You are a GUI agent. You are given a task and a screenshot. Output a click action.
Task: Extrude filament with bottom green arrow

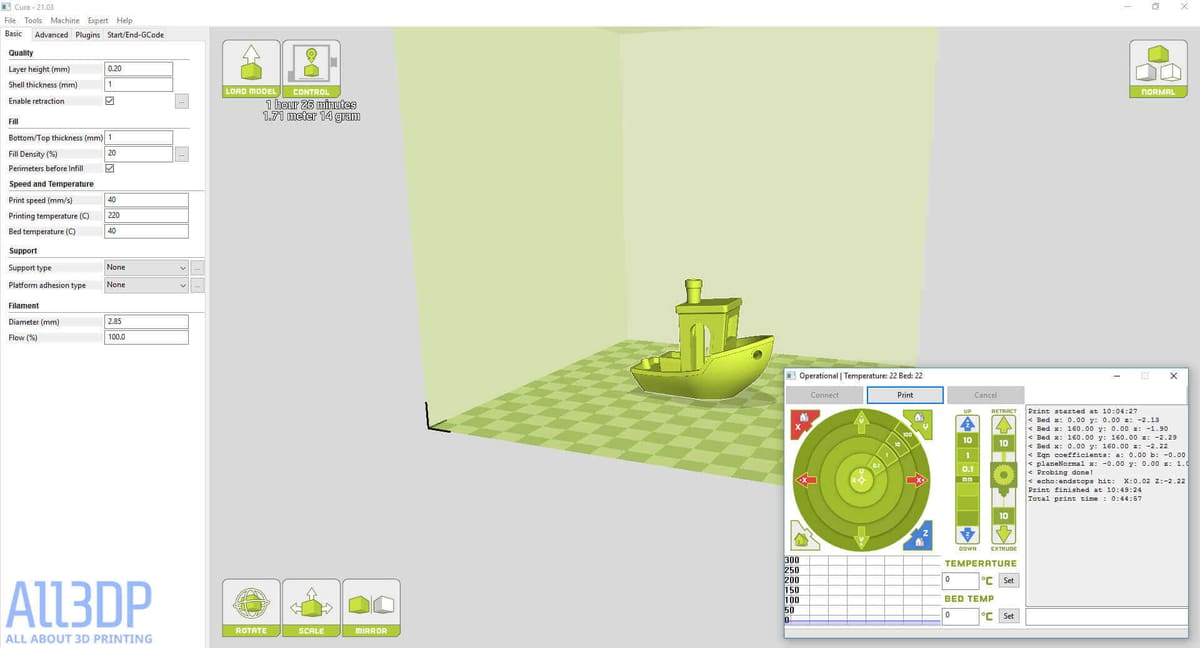pos(1003,535)
